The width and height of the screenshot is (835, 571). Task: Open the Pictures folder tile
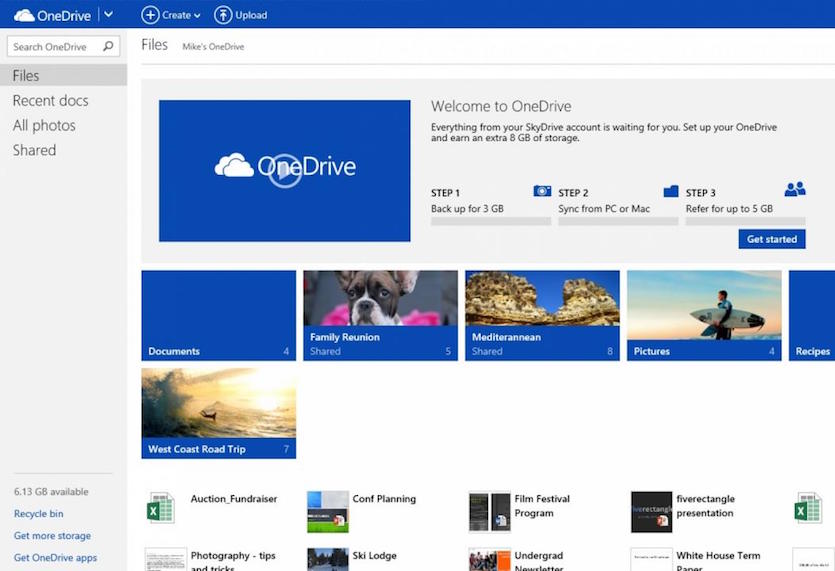pyautogui.click(x=705, y=315)
